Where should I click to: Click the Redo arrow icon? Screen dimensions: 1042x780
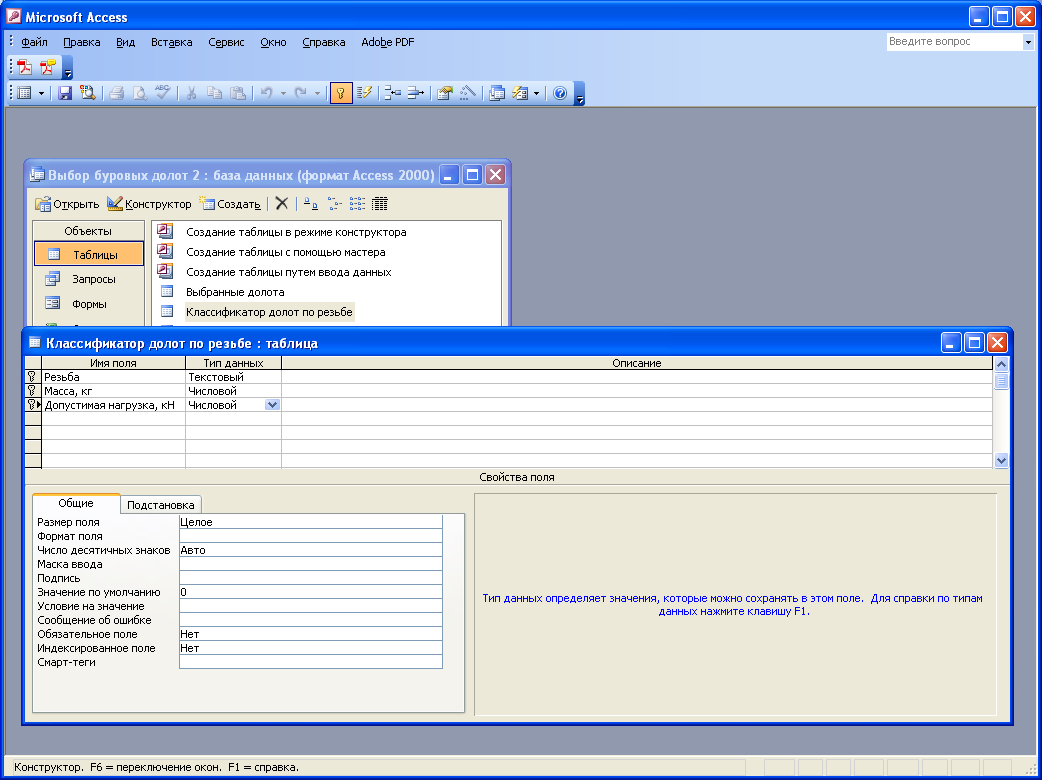point(300,93)
